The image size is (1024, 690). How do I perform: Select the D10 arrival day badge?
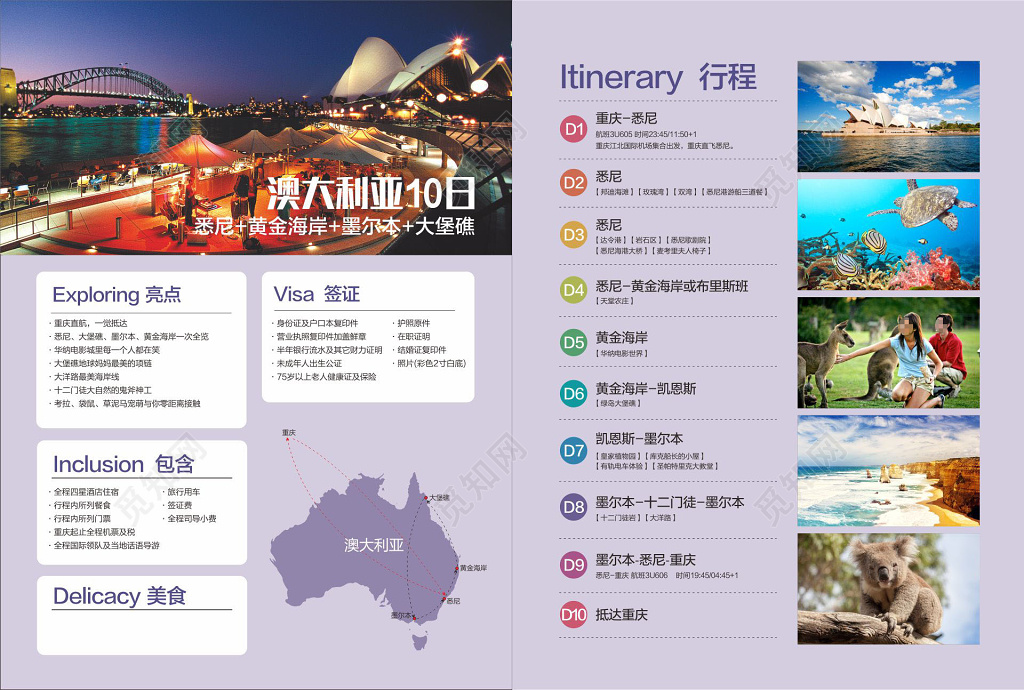573,615
